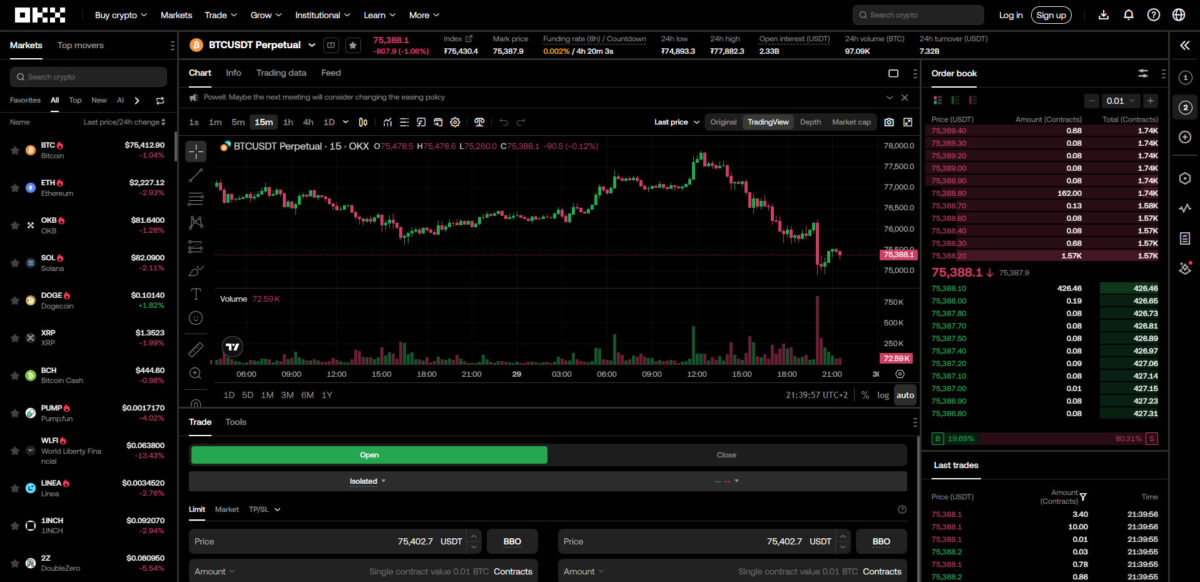Open the Top movers tab

point(80,45)
